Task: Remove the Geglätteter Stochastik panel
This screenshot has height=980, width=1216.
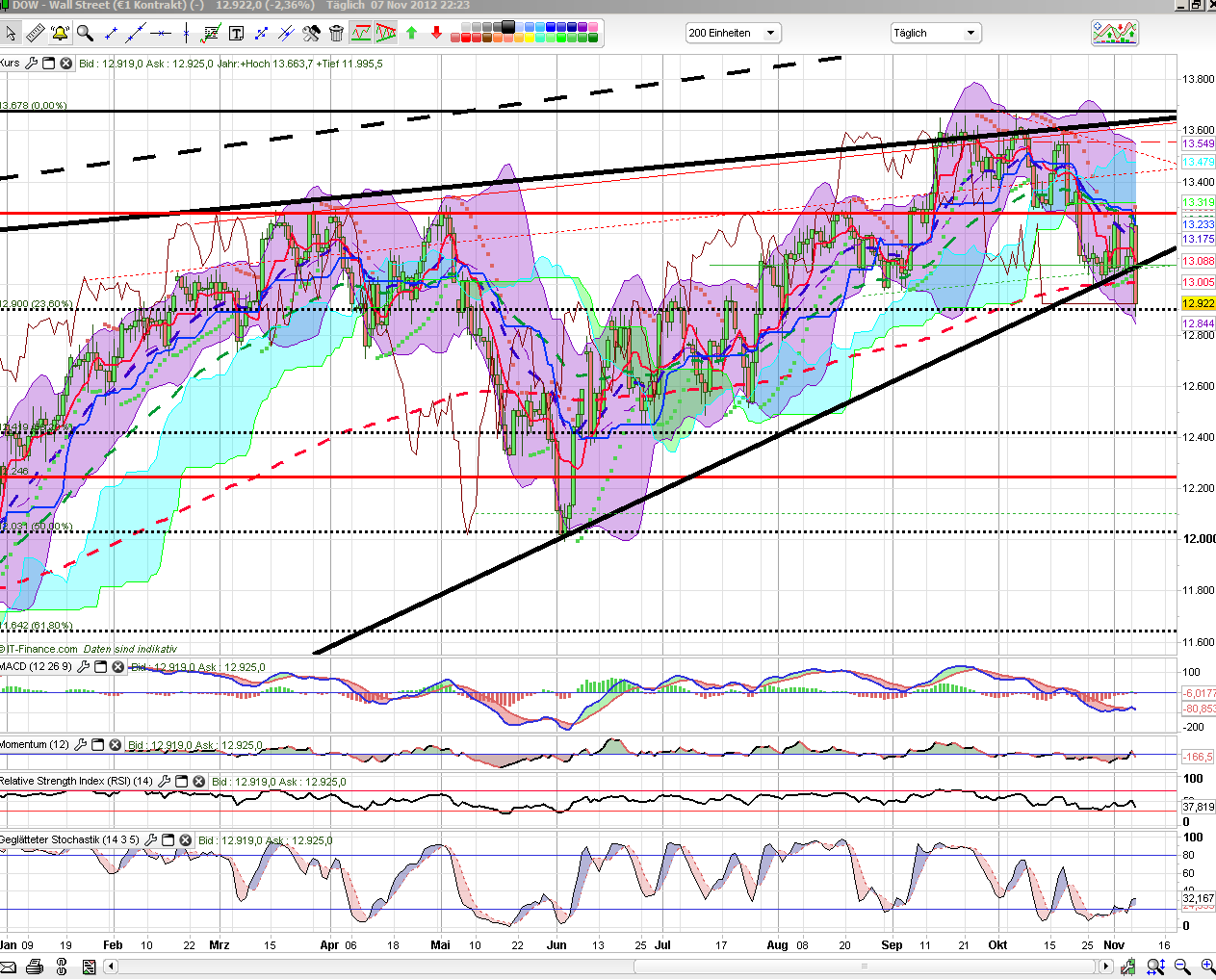Action: click(x=185, y=839)
